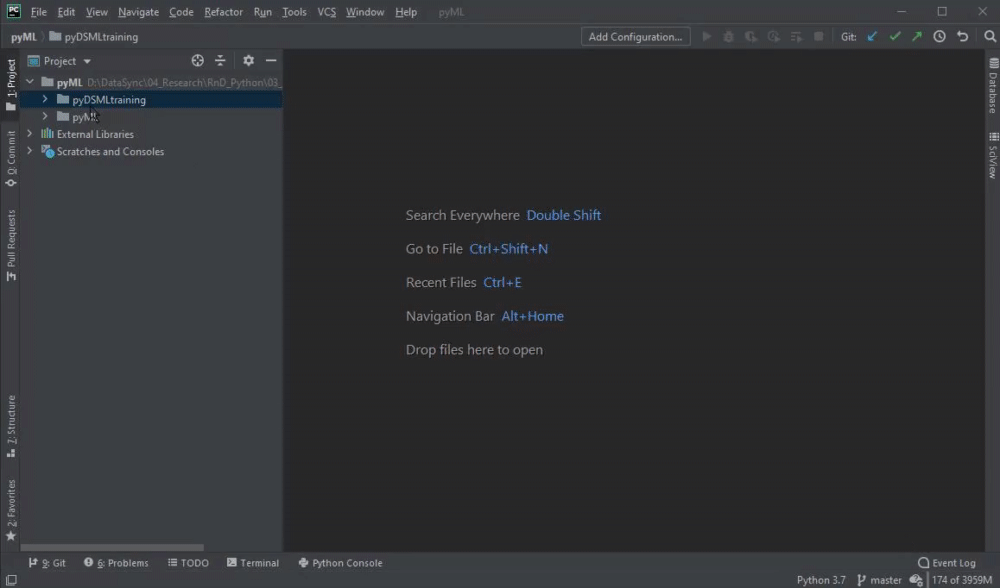Toggle the Structure side tab

click(x=11, y=425)
